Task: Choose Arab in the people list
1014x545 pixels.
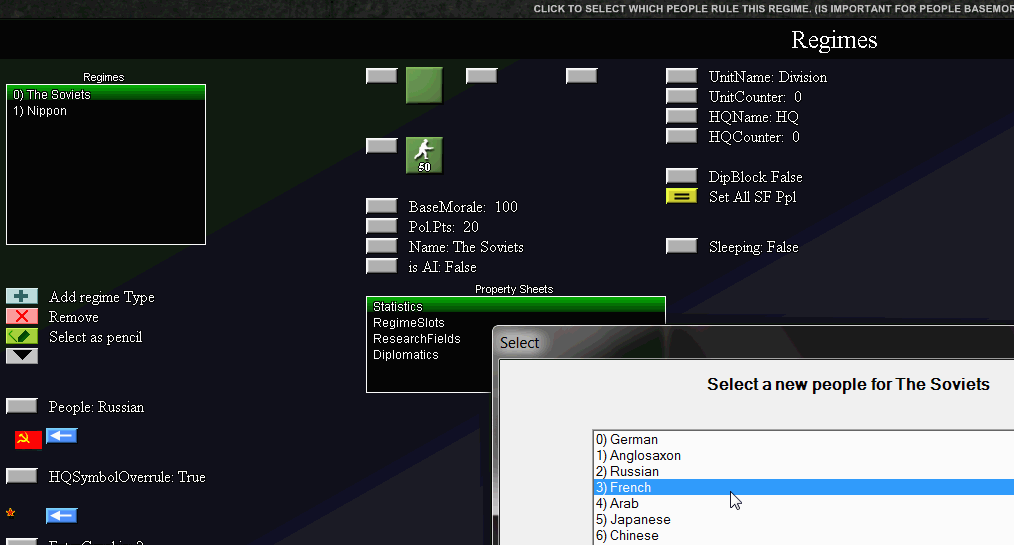Action: pos(804,504)
